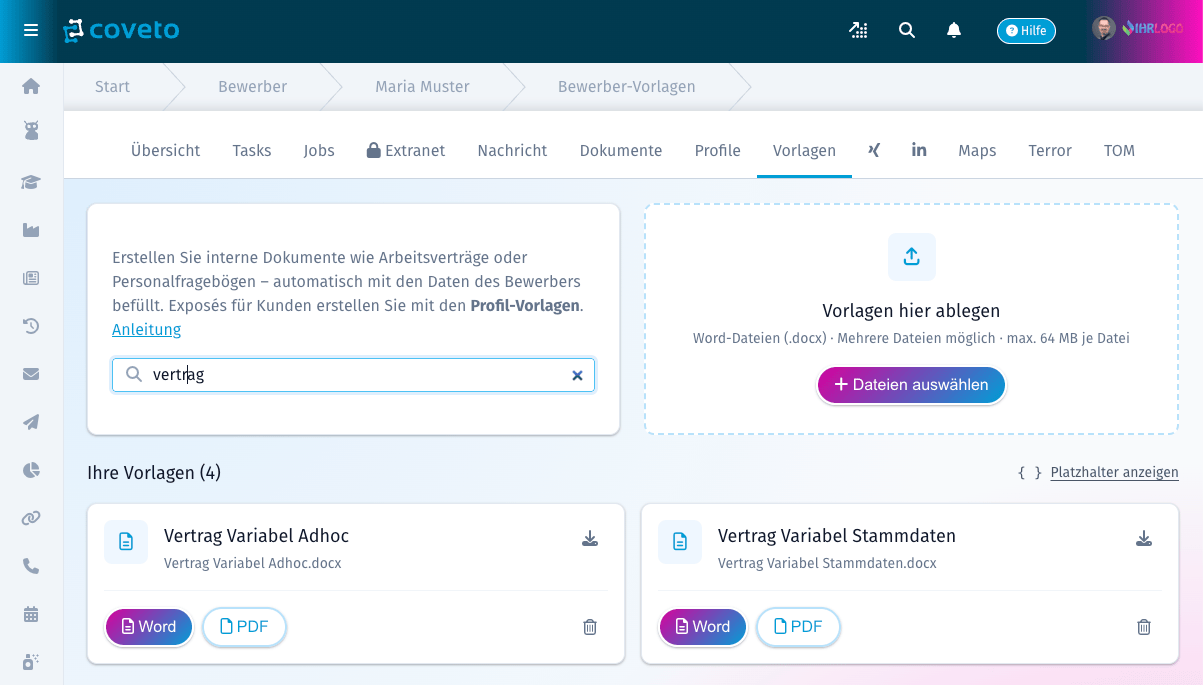Switch to the Dokumente tab
This screenshot has height=685, width=1203.
(621, 151)
